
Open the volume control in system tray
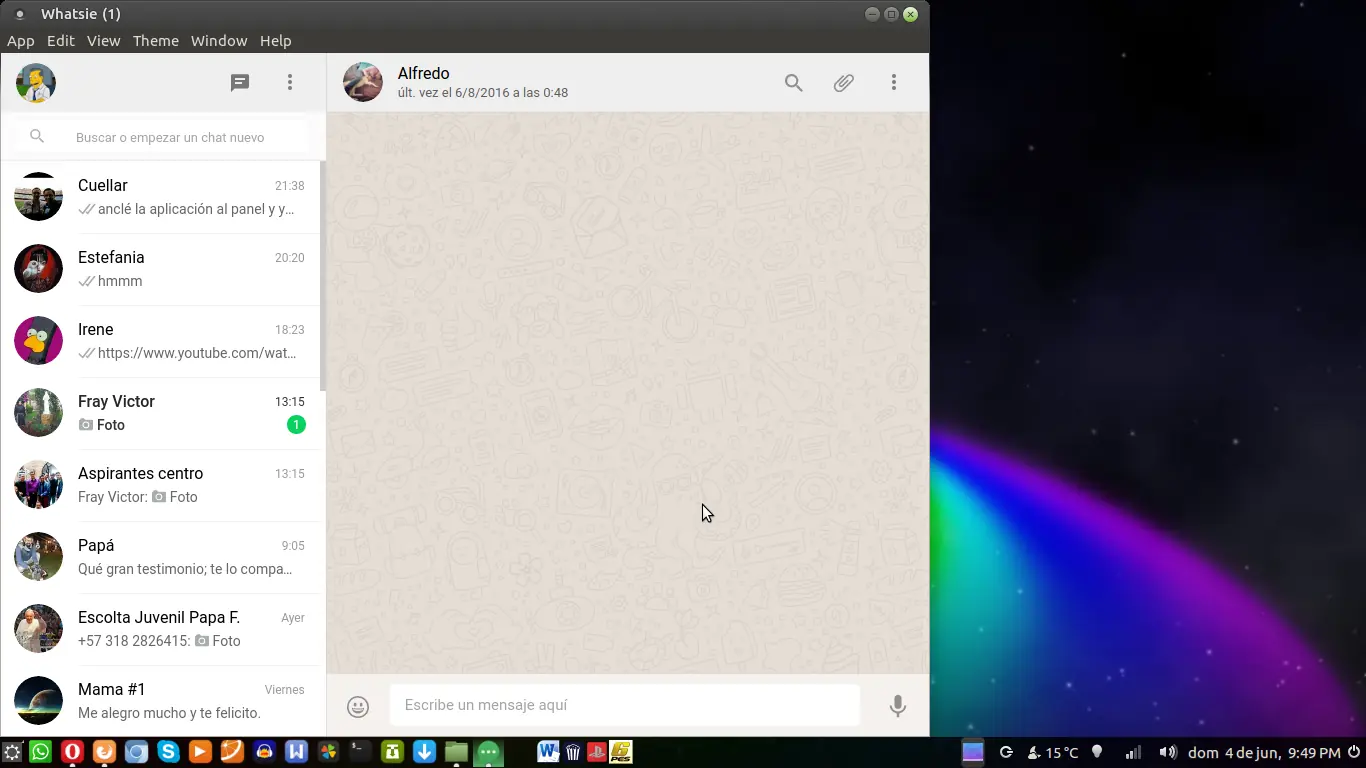[x=1167, y=752]
